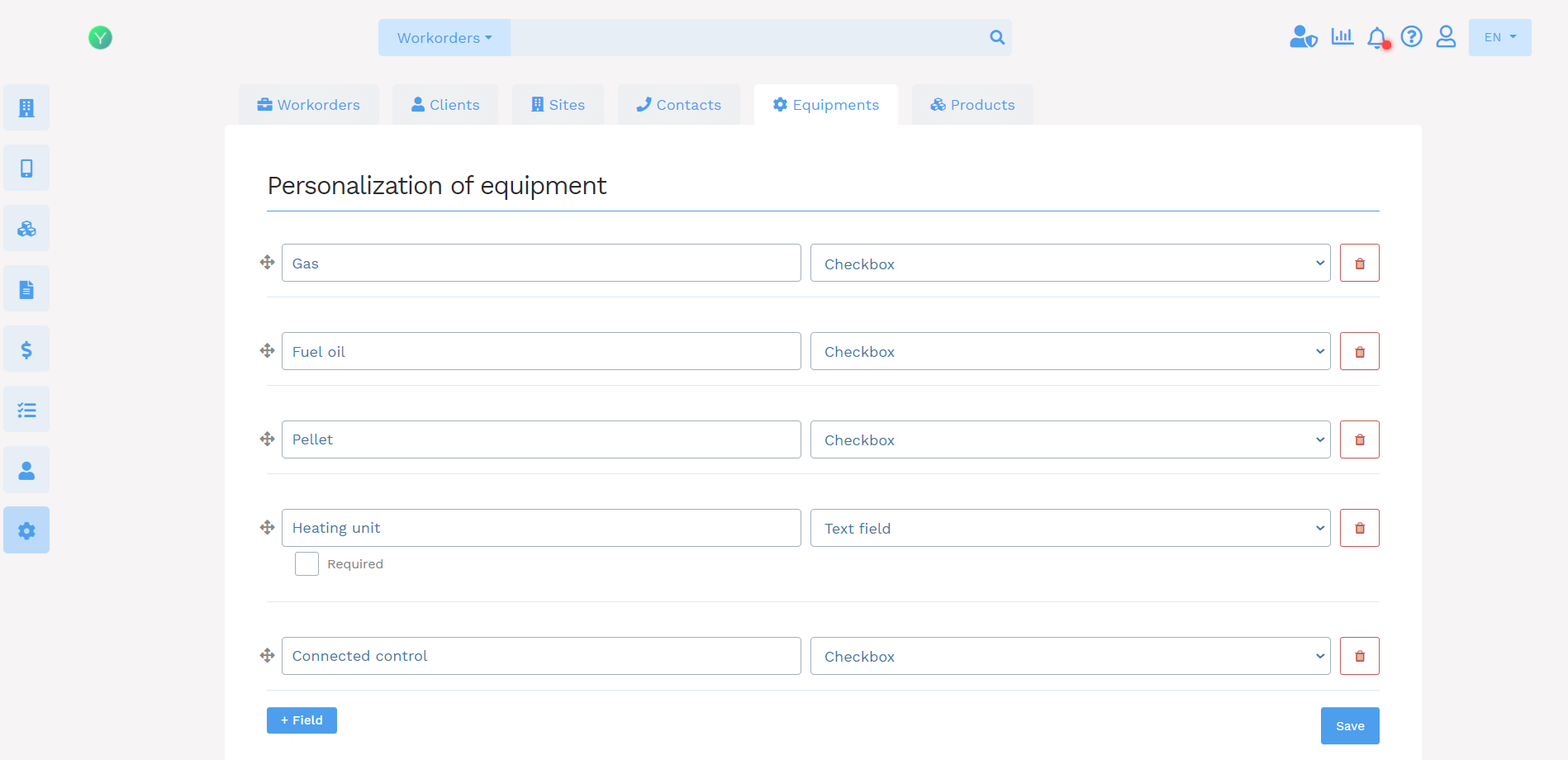Open the Workorders search scope dropdown
The image size is (1568, 760).
[444, 37]
